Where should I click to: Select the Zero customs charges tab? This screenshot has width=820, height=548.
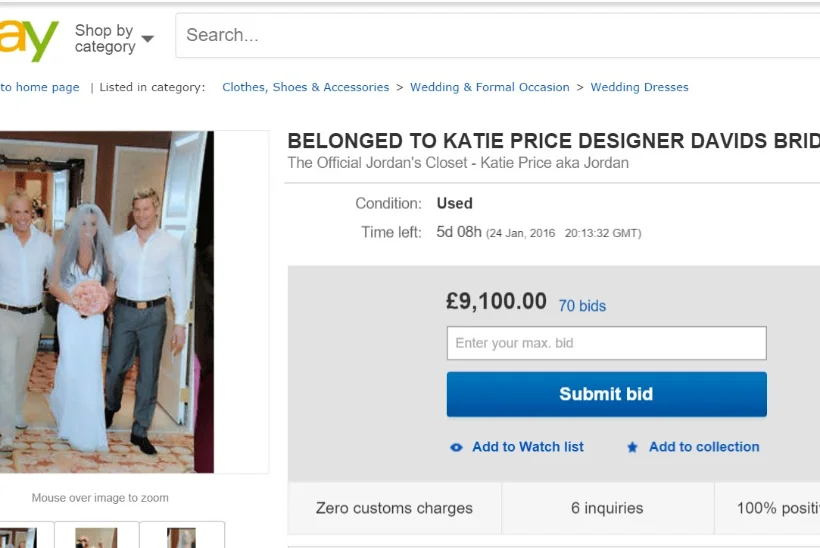point(394,508)
